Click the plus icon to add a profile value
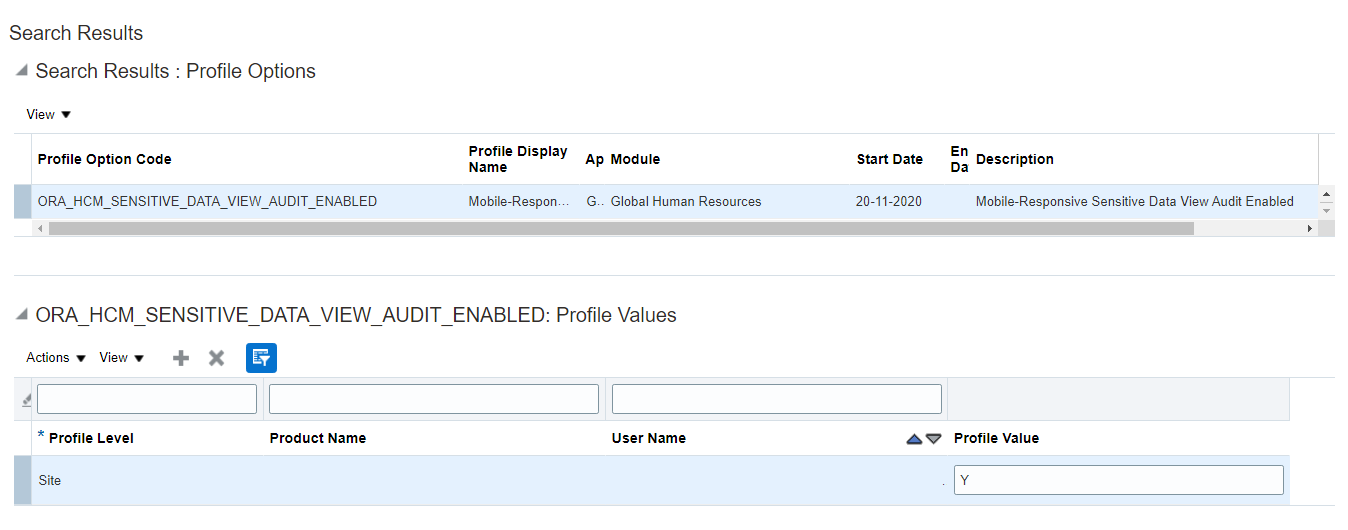Image resolution: width=1348 pixels, height=530 pixels. click(x=181, y=358)
